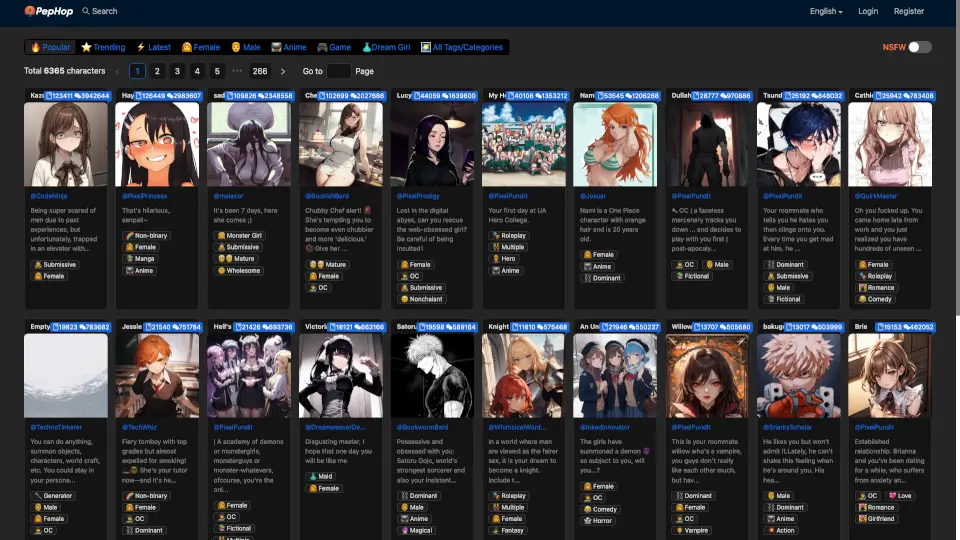This screenshot has width=960, height=540.
Task: Click the Vampire tag on Willow's card
Action: click(x=697, y=530)
